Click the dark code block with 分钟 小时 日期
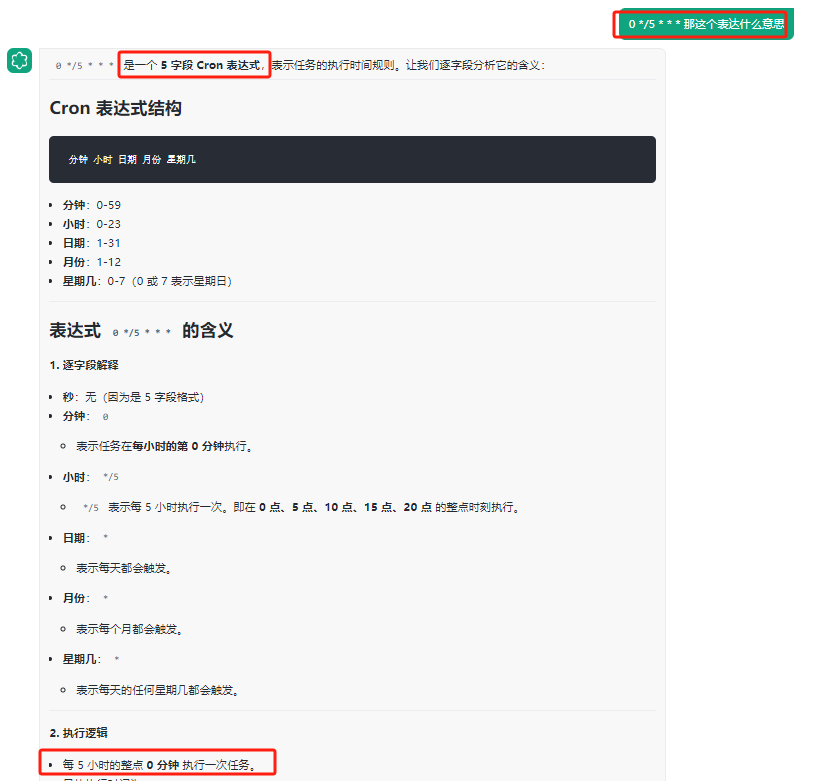 (352, 159)
